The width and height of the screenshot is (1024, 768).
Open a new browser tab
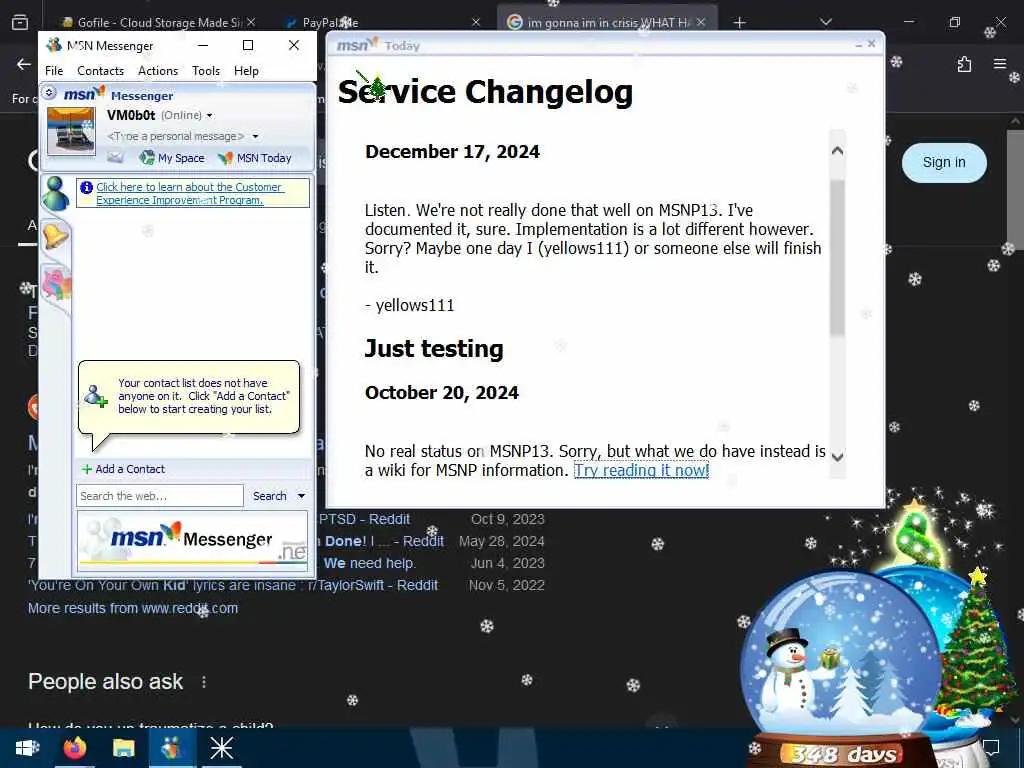tap(739, 23)
